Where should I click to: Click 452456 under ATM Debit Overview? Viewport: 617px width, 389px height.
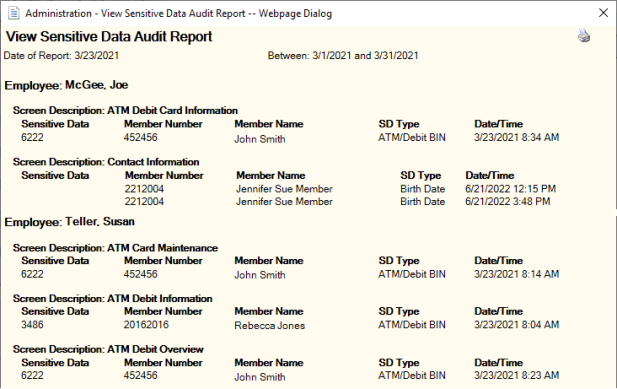tap(140, 375)
